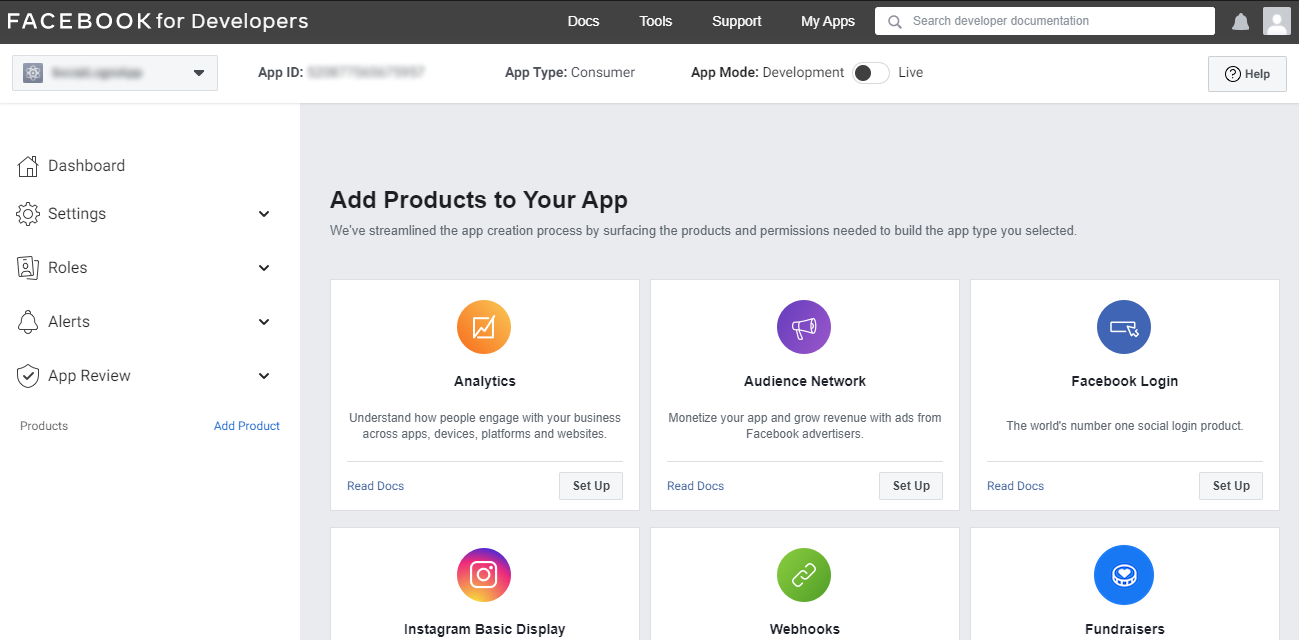Toggle App Mode to Live

[871, 73]
